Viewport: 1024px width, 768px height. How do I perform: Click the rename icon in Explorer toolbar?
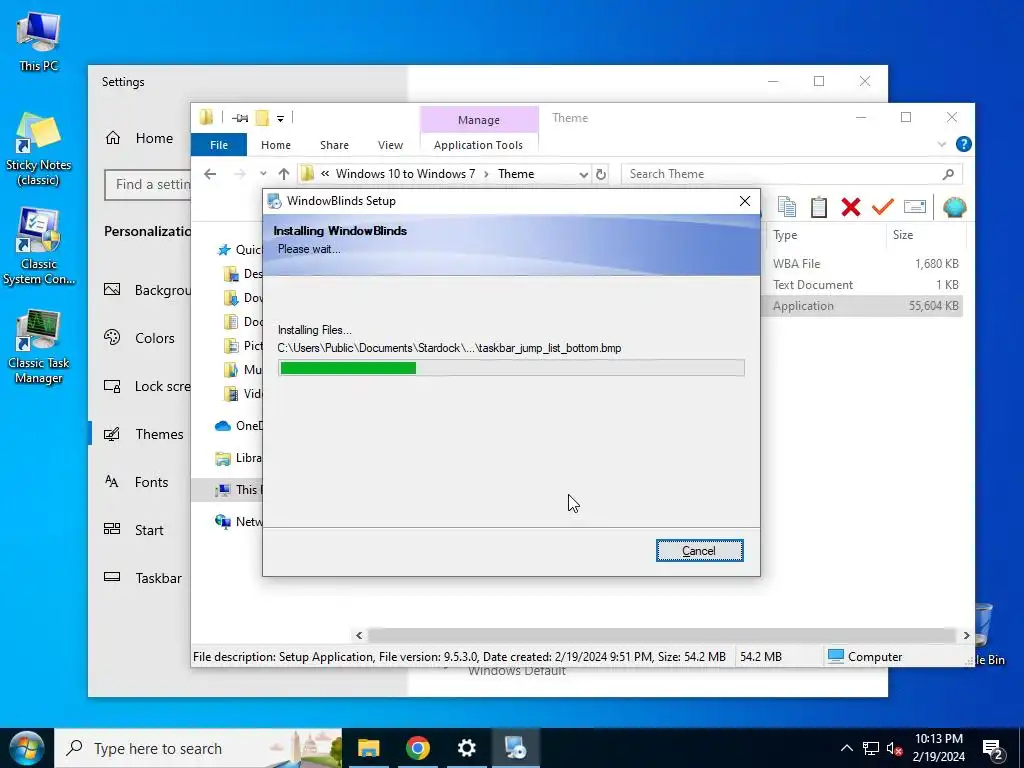point(914,207)
